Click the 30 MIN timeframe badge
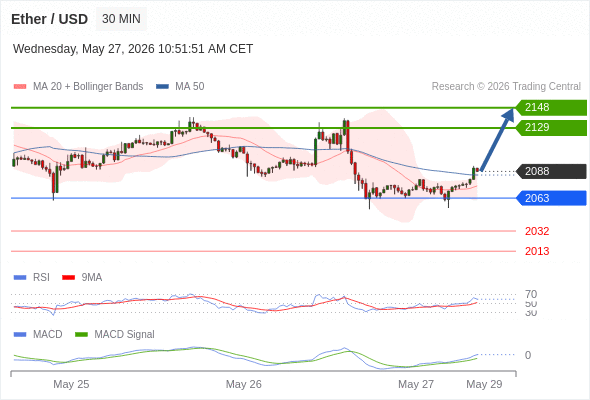590x400 pixels. point(121,19)
